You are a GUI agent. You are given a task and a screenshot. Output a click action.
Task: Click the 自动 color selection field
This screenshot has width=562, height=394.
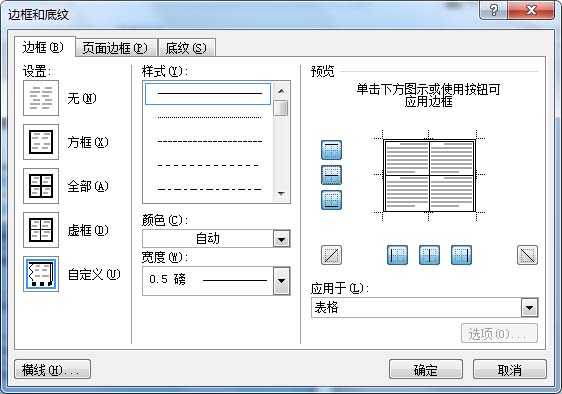pos(208,239)
